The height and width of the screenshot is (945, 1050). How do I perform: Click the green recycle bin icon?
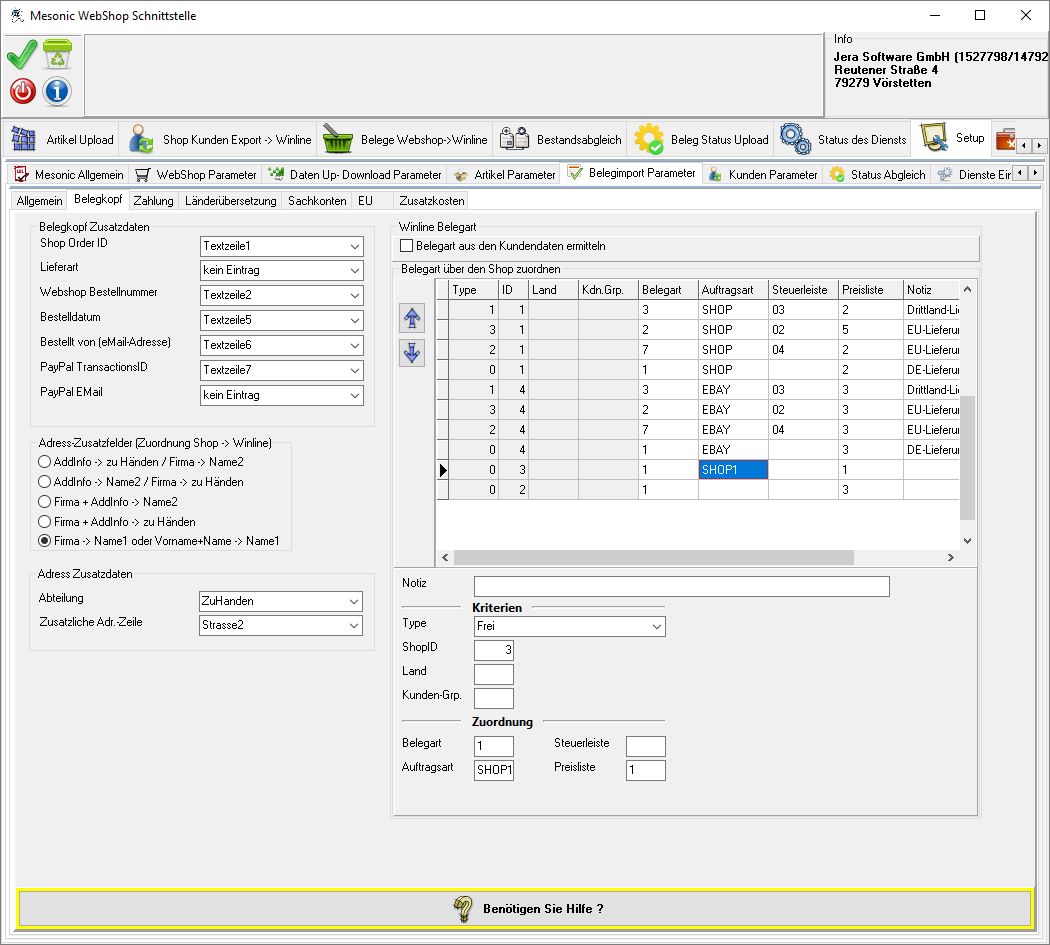click(x=57, y=55)
